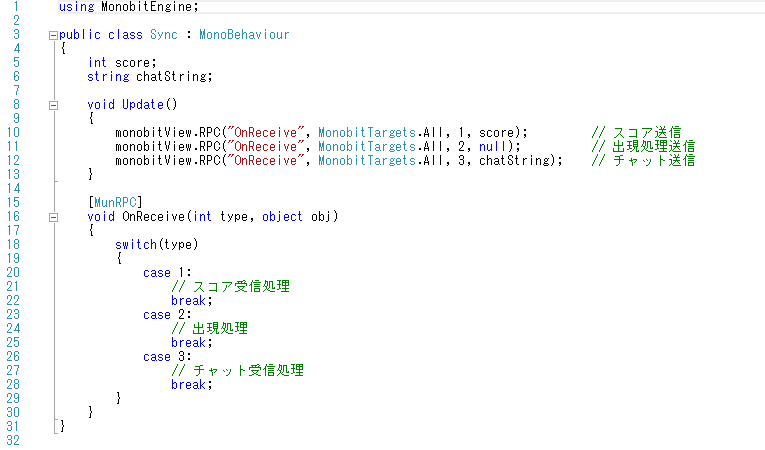Click the 'object' keyword parameter type
Viewport: 765px width, 450px height.
coord(282,217)
